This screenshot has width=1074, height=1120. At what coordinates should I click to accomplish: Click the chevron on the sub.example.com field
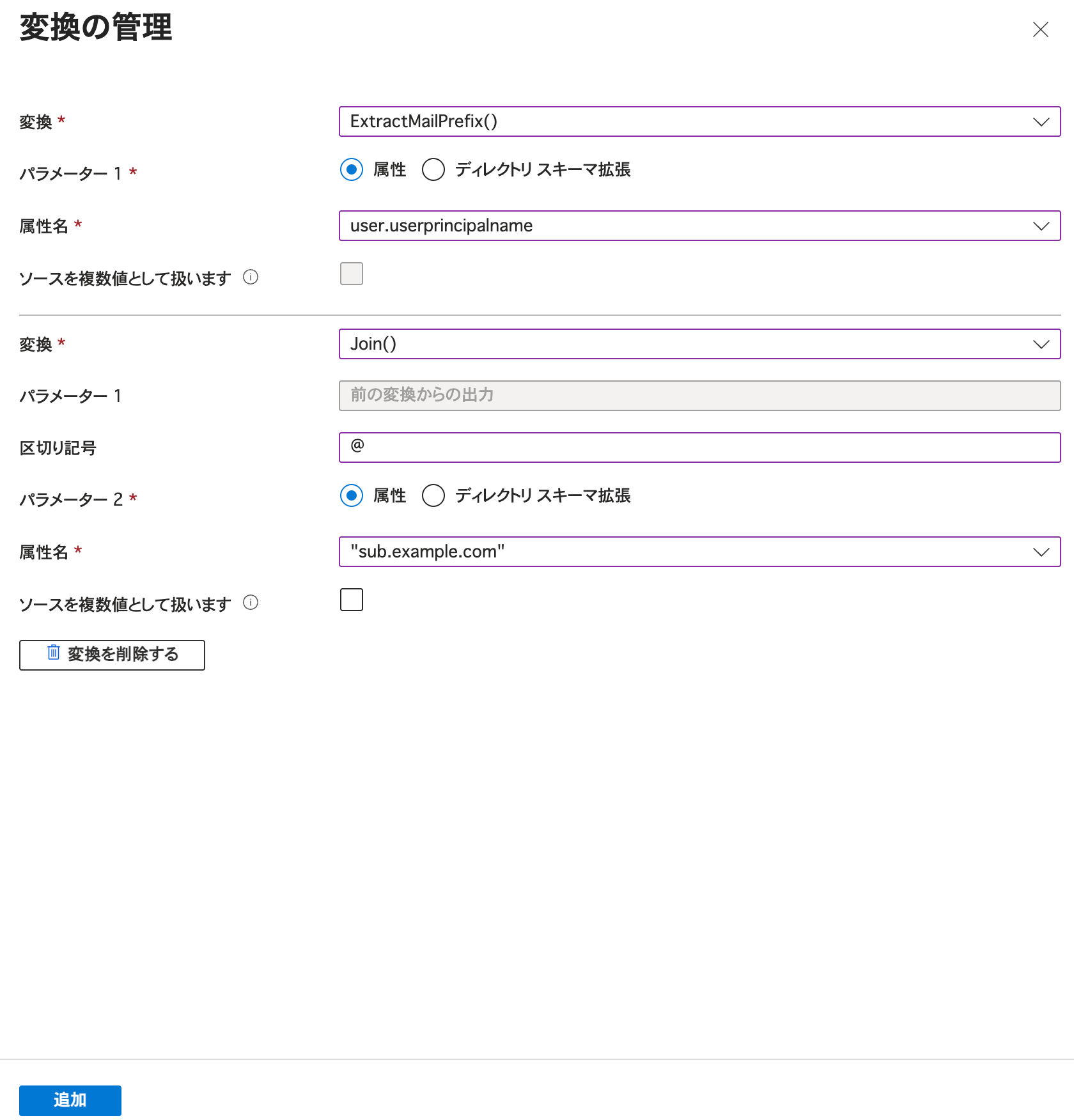[x=1042, y=552]
